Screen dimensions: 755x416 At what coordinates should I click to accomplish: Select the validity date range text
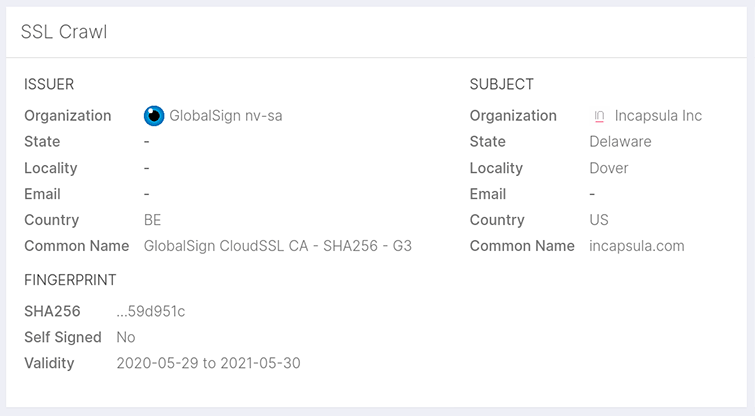tap(208, 363)
